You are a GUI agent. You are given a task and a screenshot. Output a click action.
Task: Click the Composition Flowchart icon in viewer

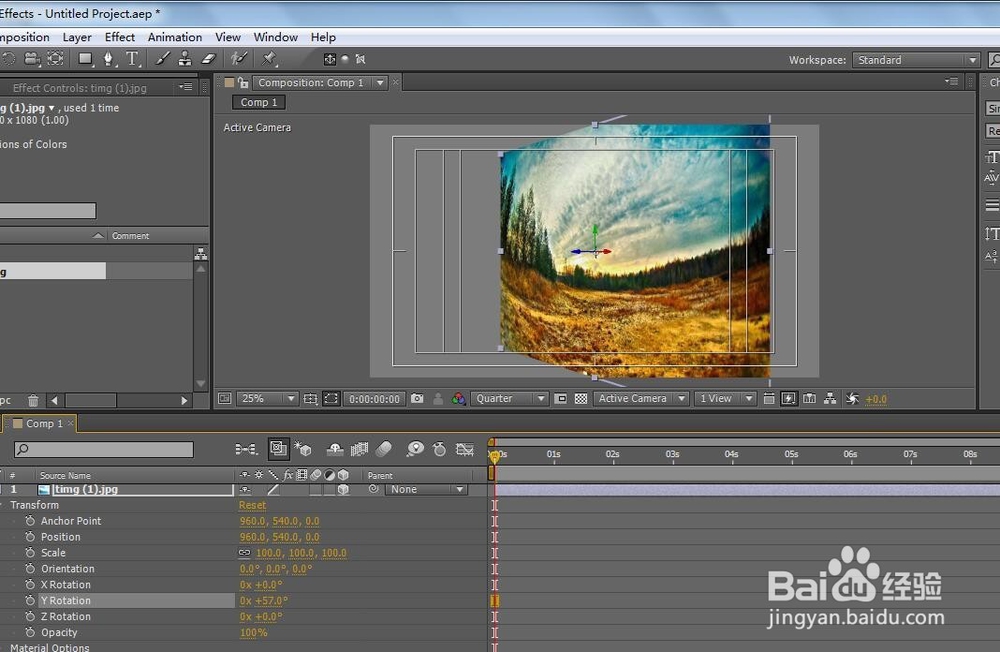tap(830, 399)
